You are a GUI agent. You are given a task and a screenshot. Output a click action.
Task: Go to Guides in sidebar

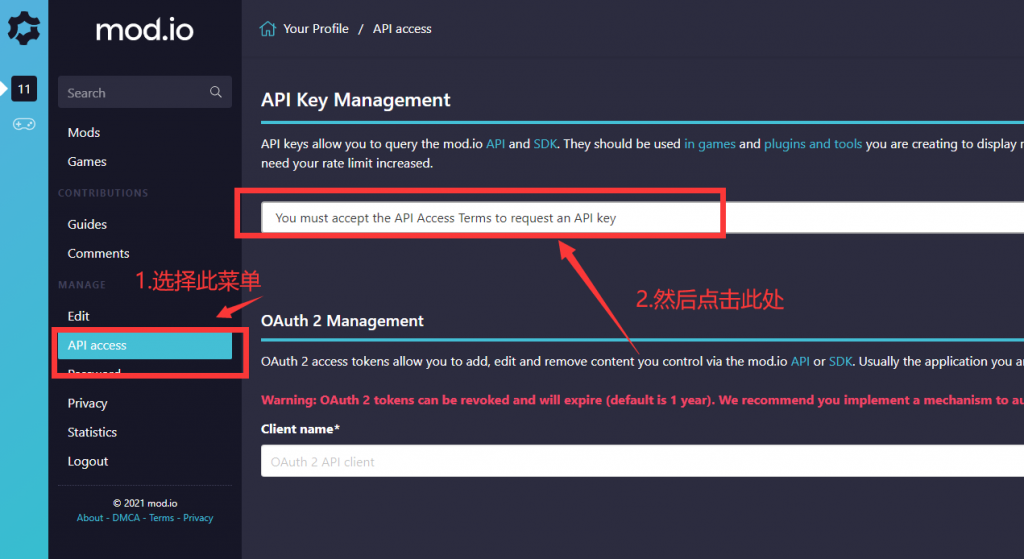click(87, 224)
